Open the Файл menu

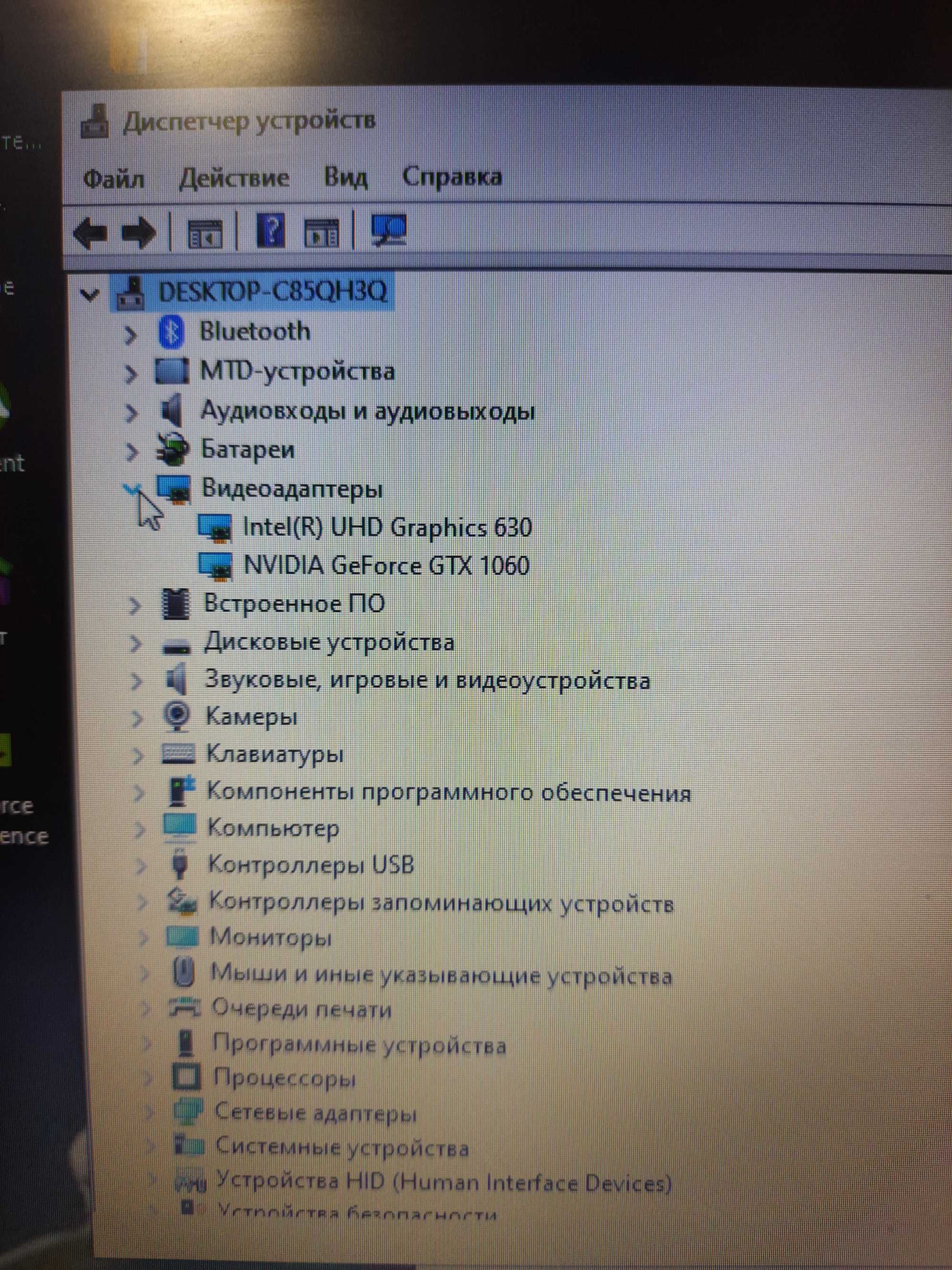click(114, 179)
